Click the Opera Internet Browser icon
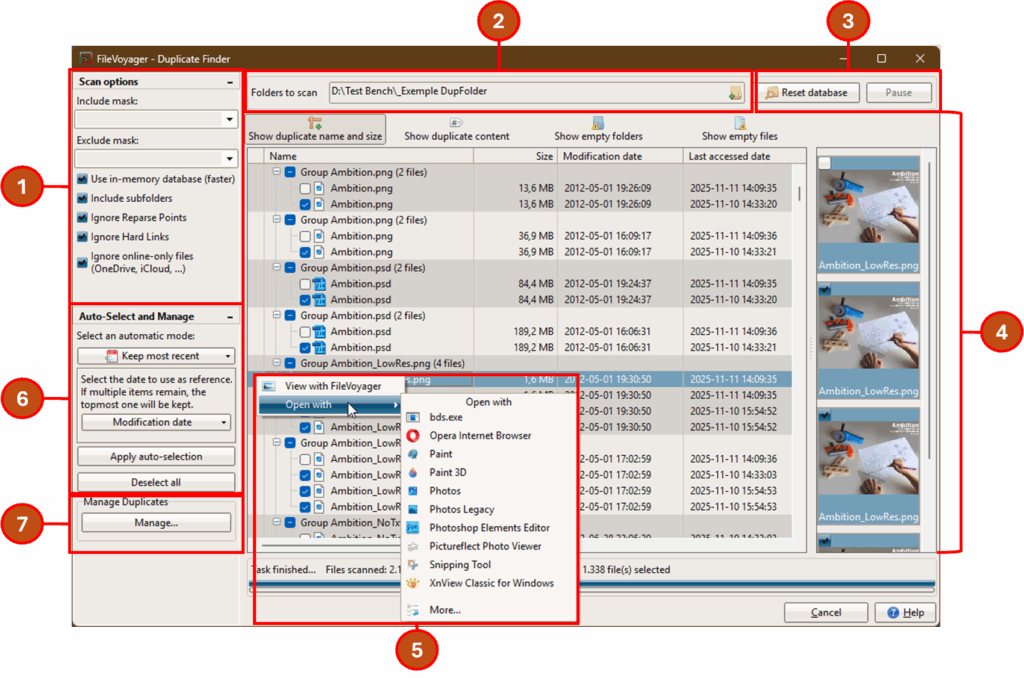 (413, 436)
